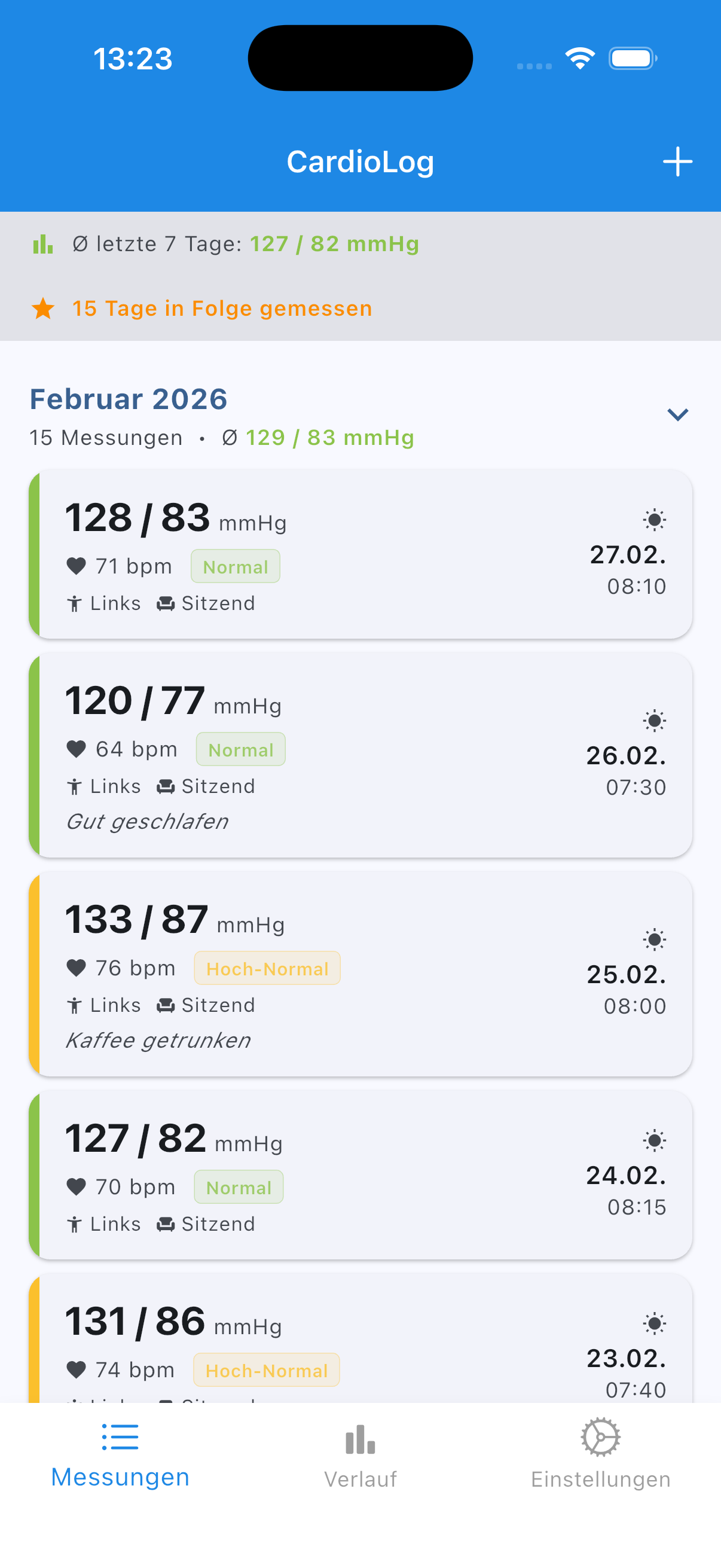This screenshot has height=1568, width=721.
Task: Tap the 15 Tage in Folge gemessen streak
Action: tap(222, 309)
